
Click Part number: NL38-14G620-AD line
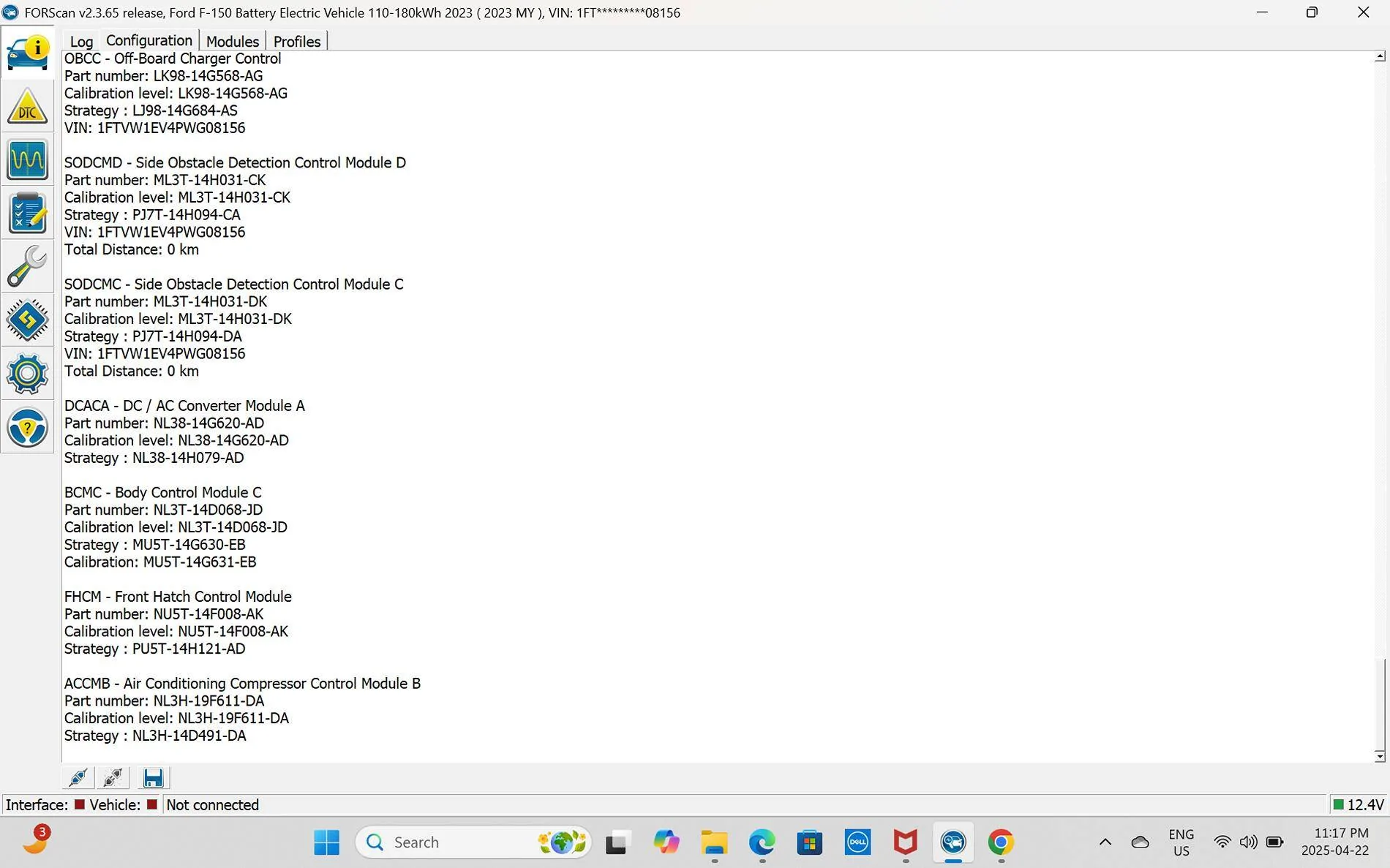[164, 423]
